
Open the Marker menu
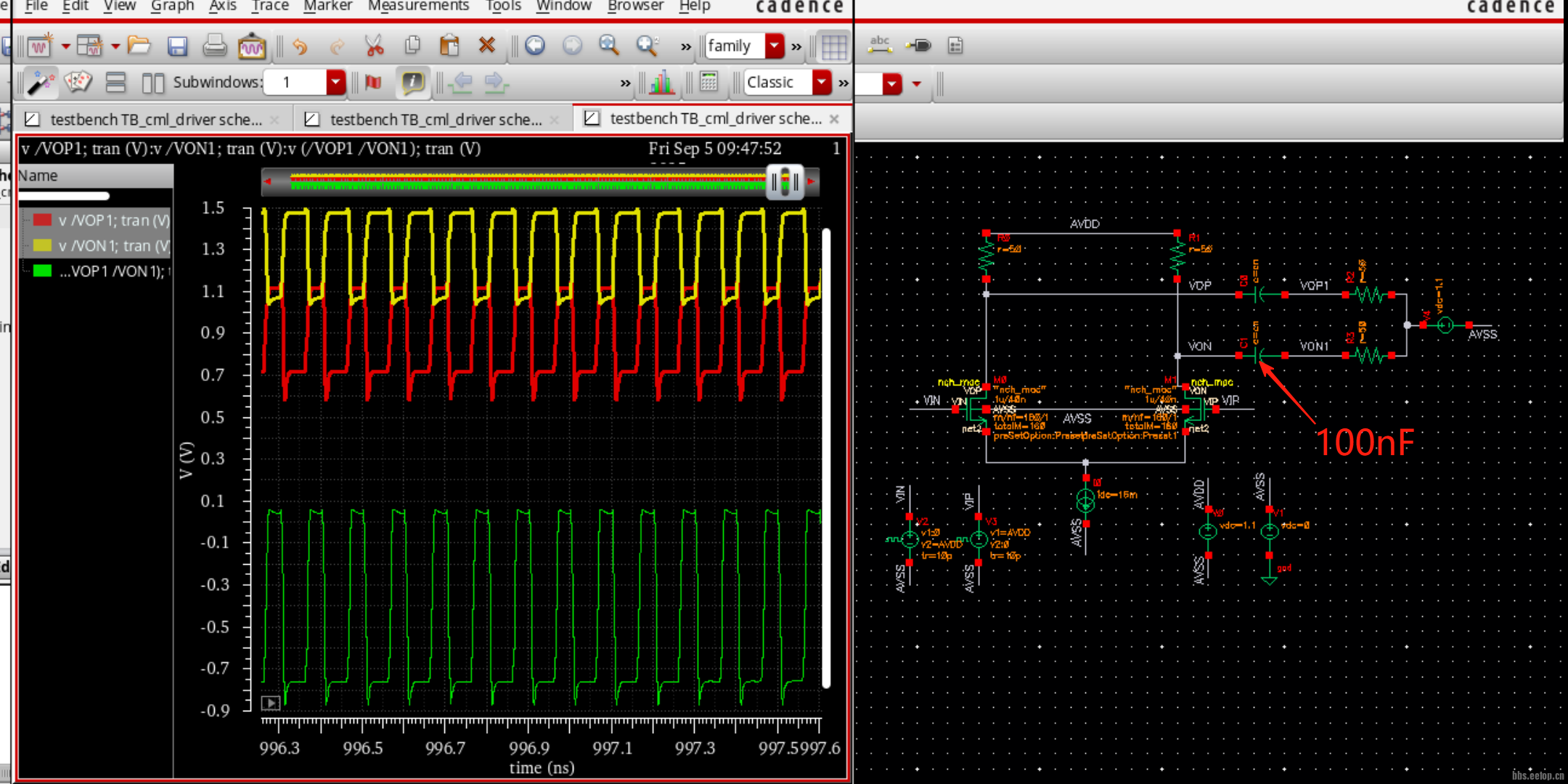327,6
